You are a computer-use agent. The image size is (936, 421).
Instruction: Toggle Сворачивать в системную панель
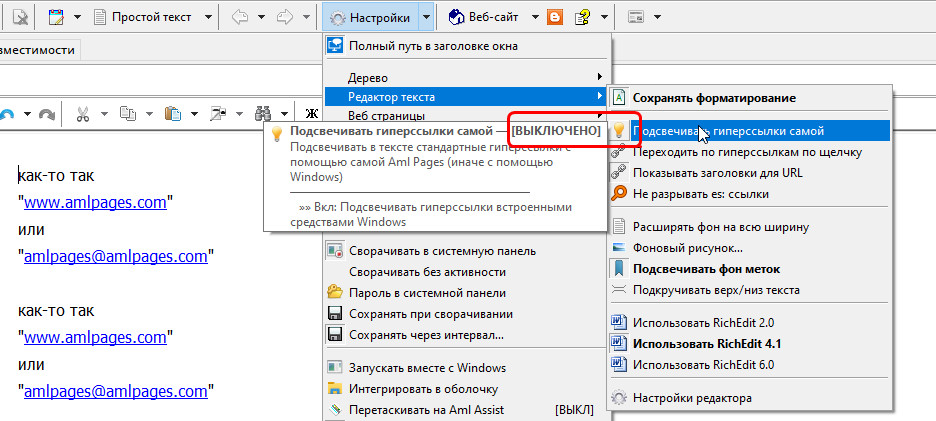(467, 251)
